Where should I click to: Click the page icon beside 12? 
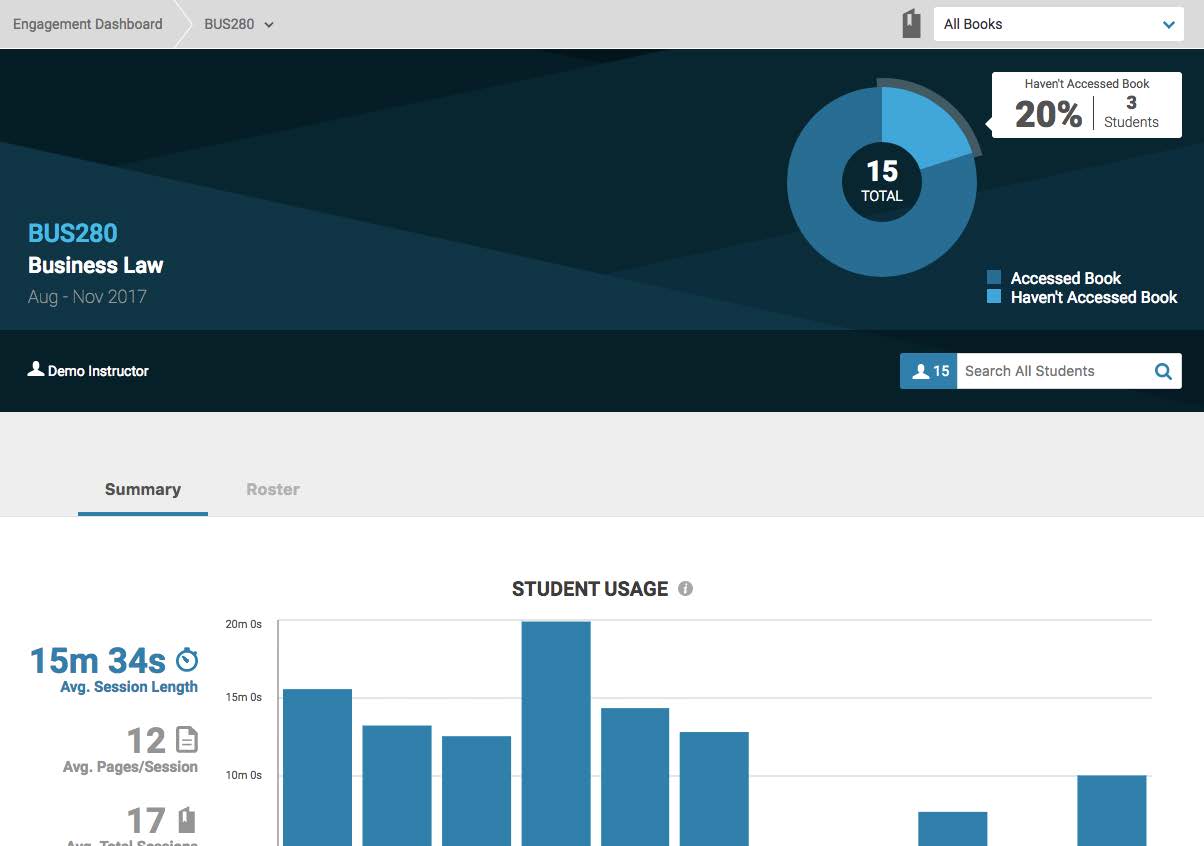[x=187, y=740]
